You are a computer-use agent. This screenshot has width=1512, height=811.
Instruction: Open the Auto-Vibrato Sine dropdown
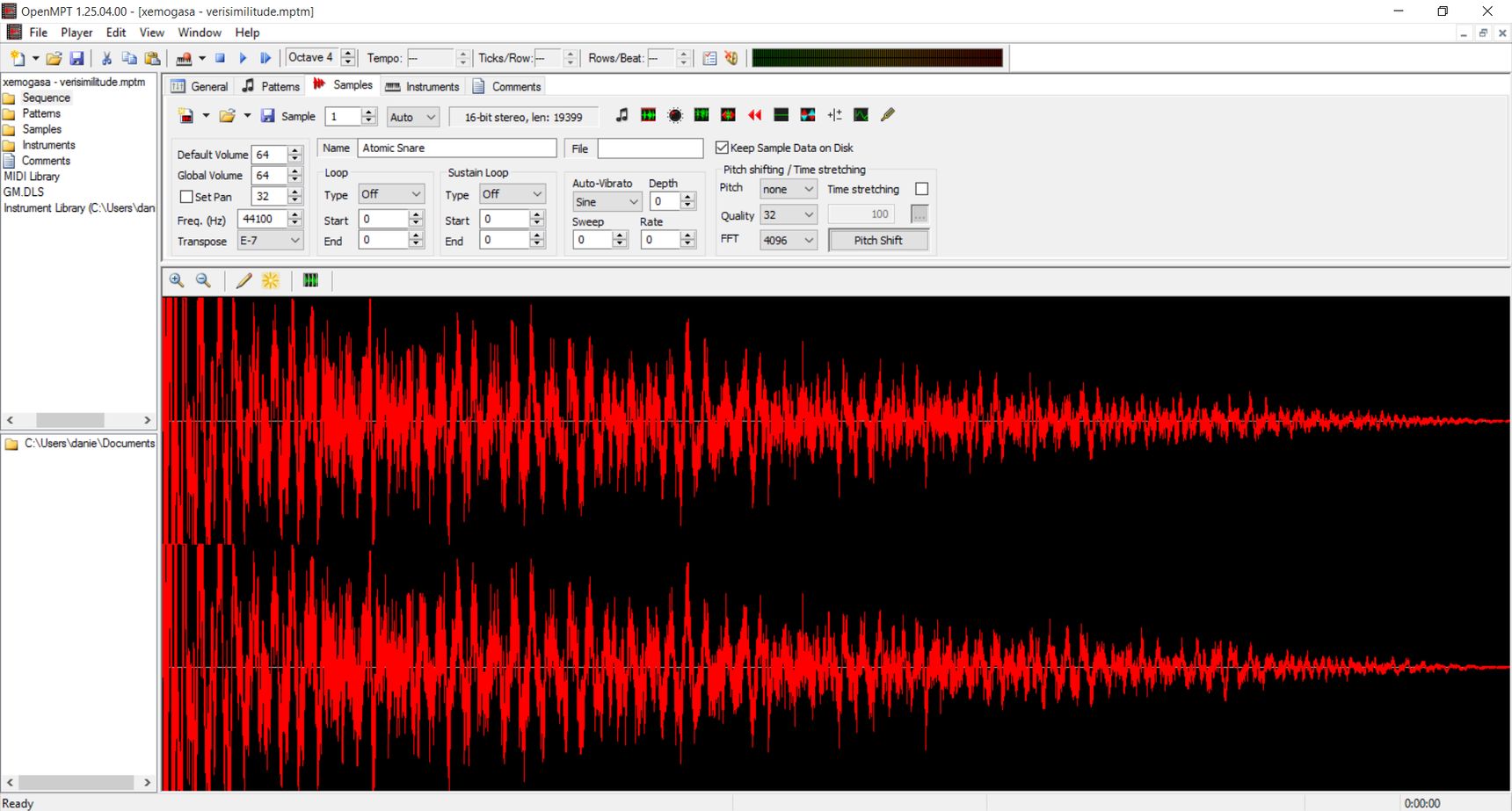[607, 202]
